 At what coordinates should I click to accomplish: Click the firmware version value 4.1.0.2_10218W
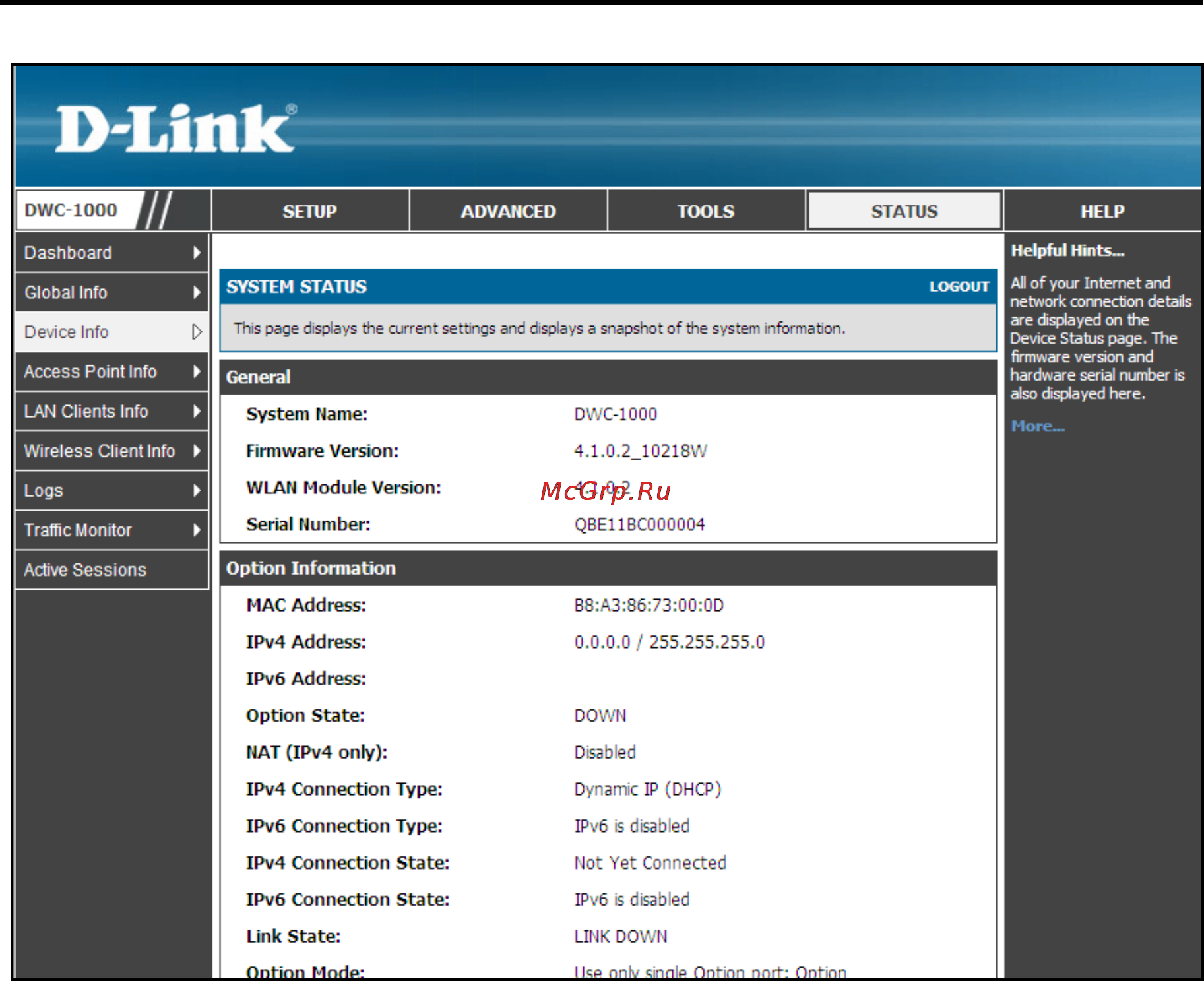[x=640, y=451]
